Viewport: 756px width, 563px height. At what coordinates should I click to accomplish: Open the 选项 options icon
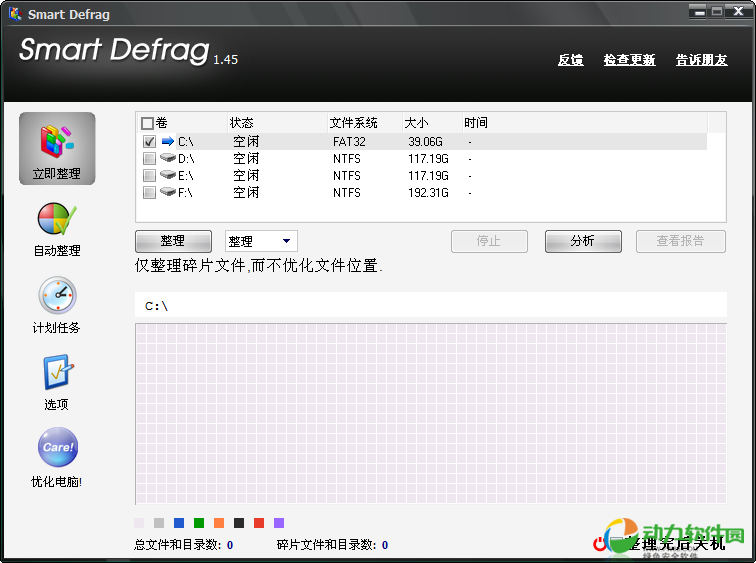pos(57,373)
